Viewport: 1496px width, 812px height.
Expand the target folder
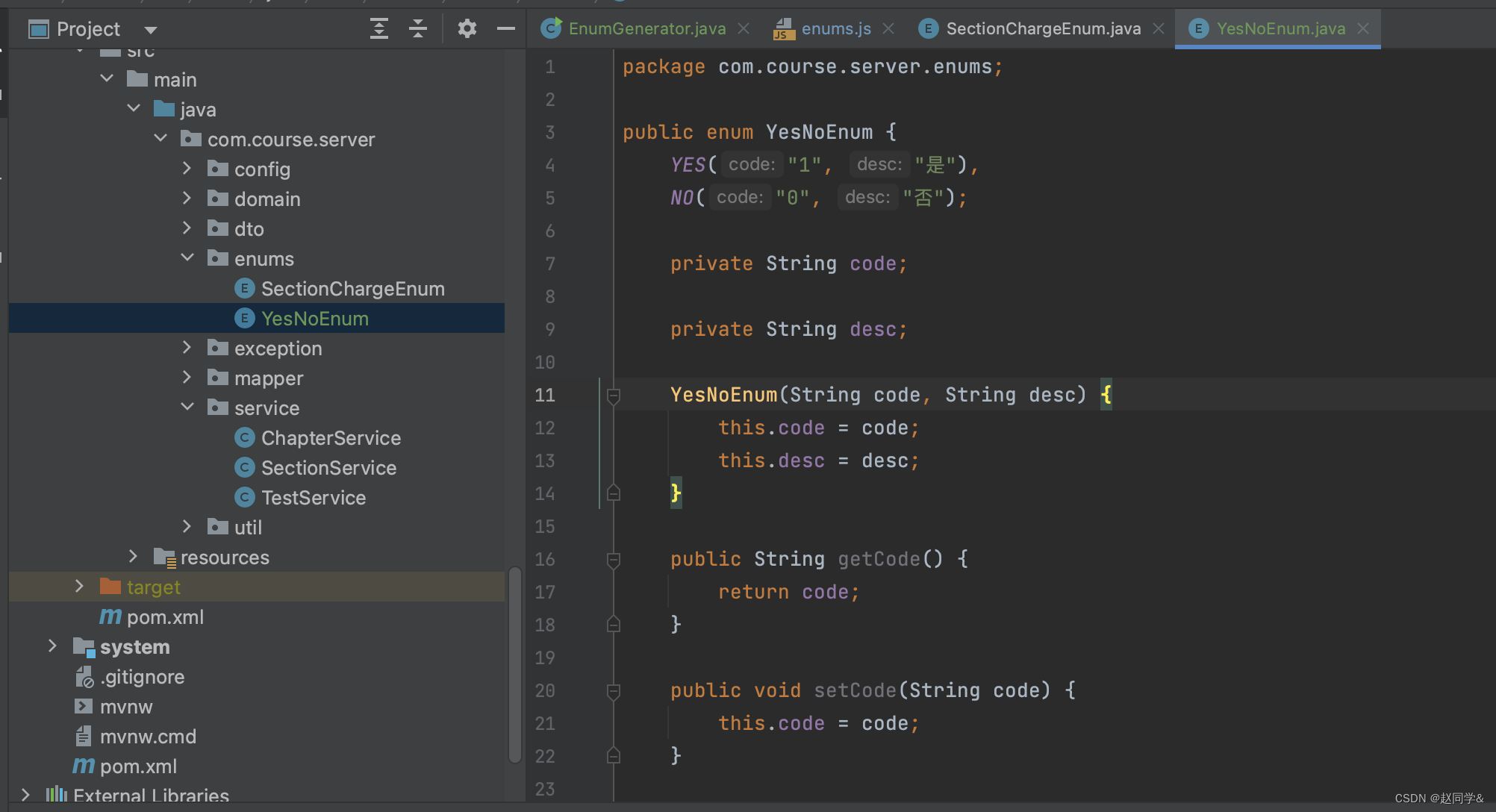[80, 587]
